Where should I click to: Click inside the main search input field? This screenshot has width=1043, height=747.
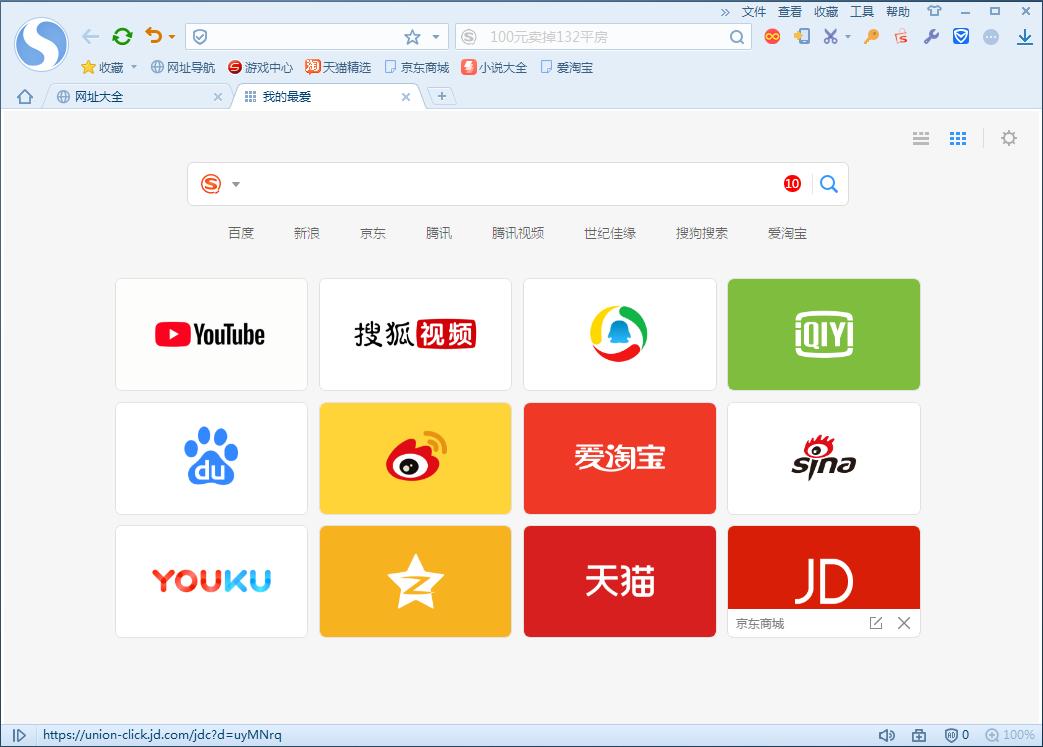click(500, 184)
